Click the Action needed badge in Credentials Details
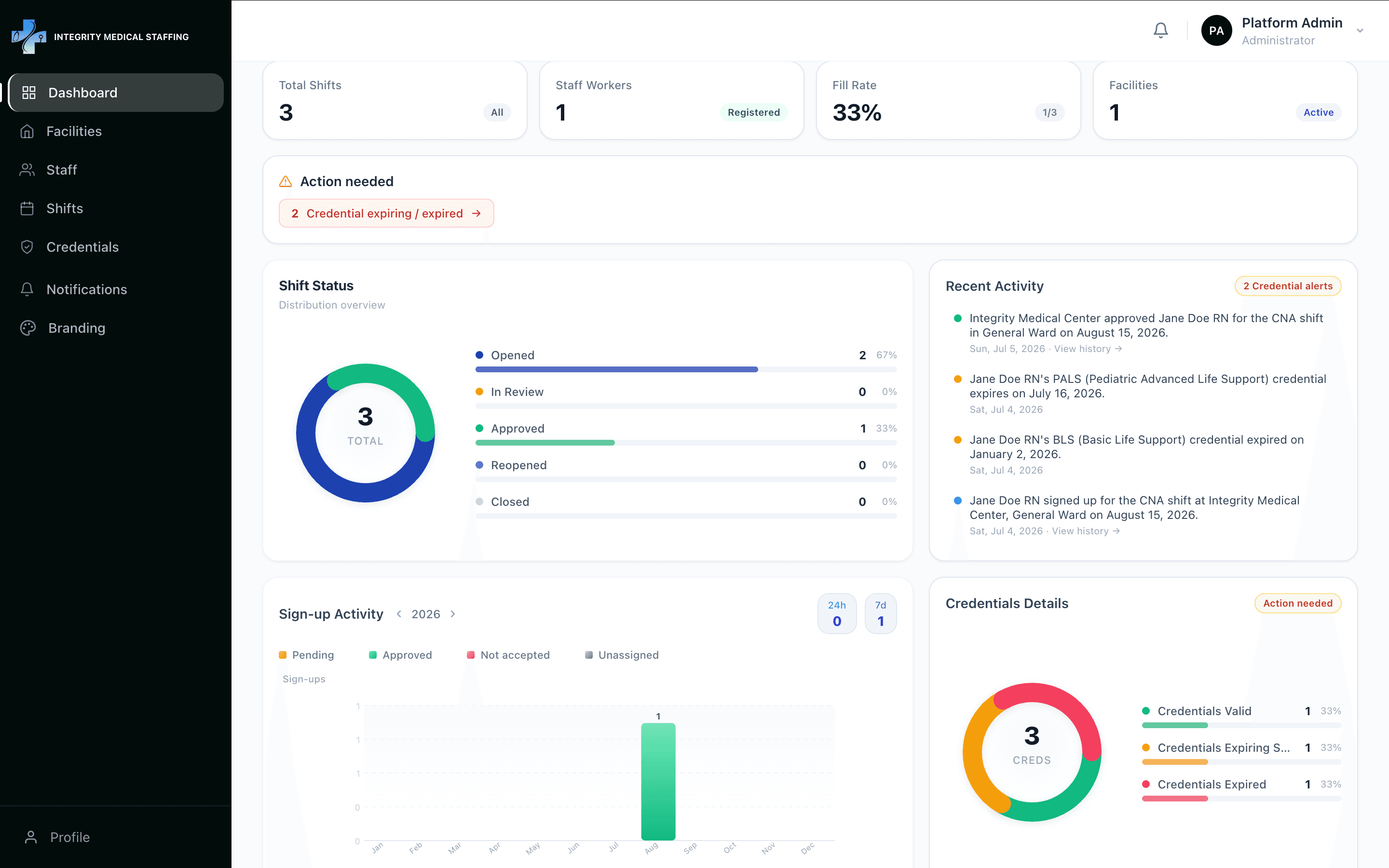 point(1298,603)
